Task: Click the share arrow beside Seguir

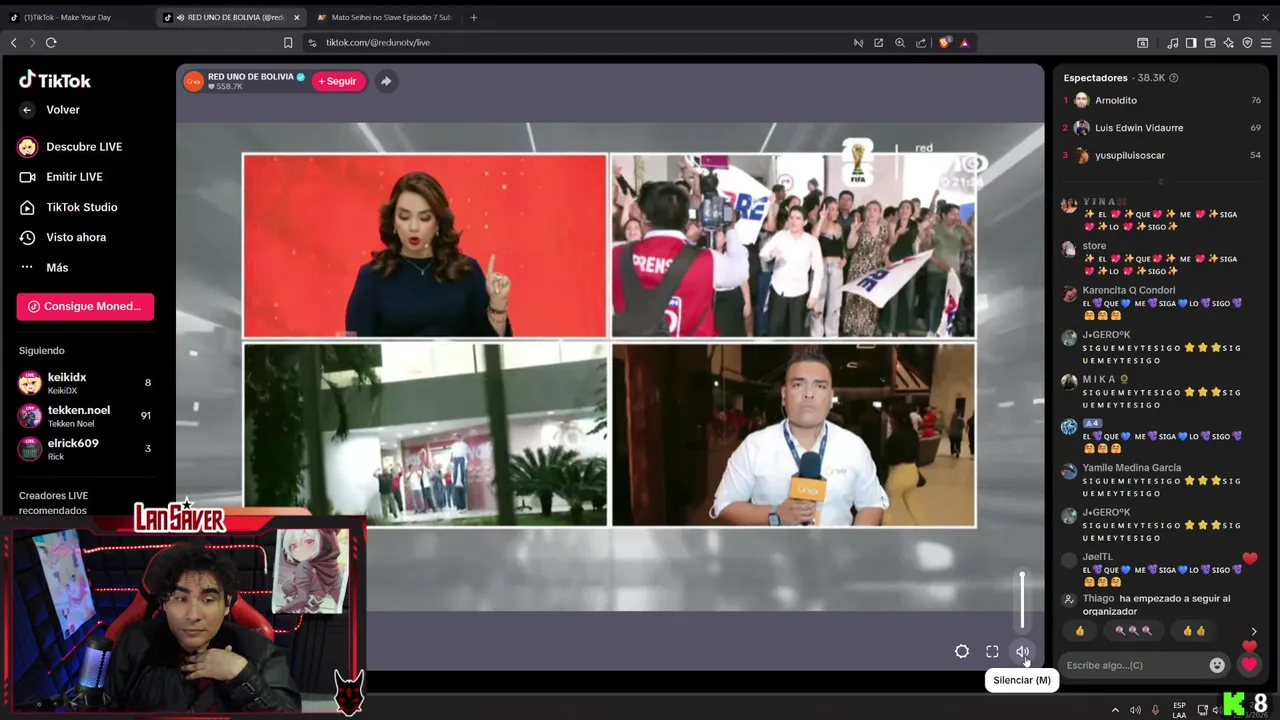Action: (386, 81)
